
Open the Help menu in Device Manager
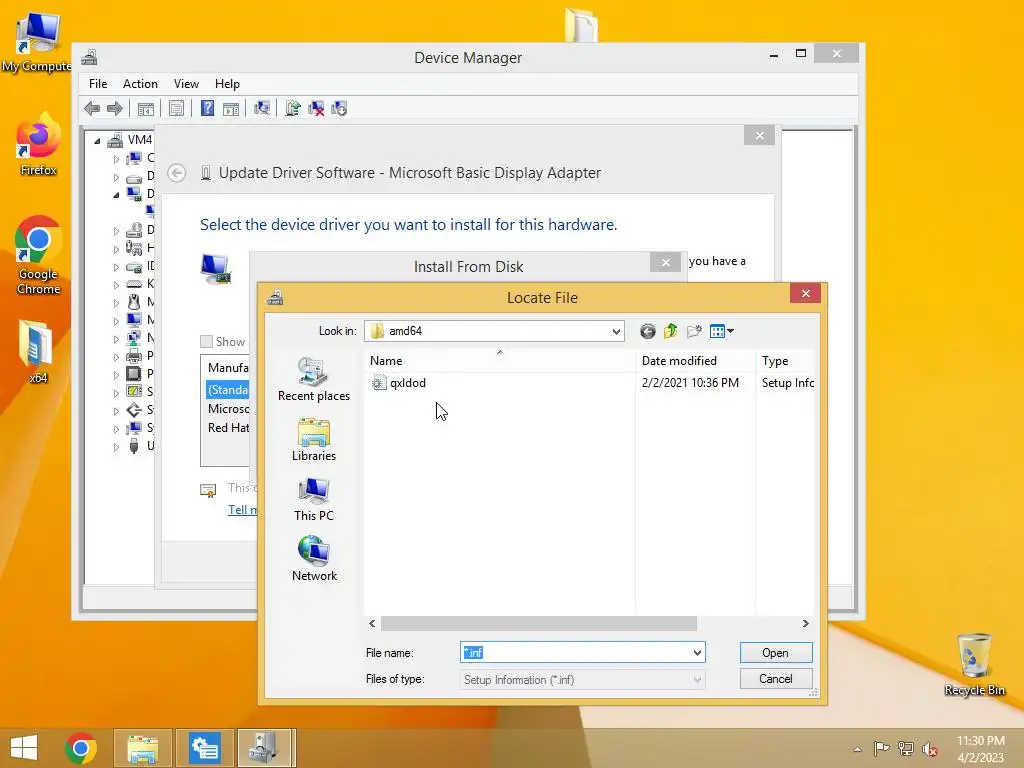227,84
